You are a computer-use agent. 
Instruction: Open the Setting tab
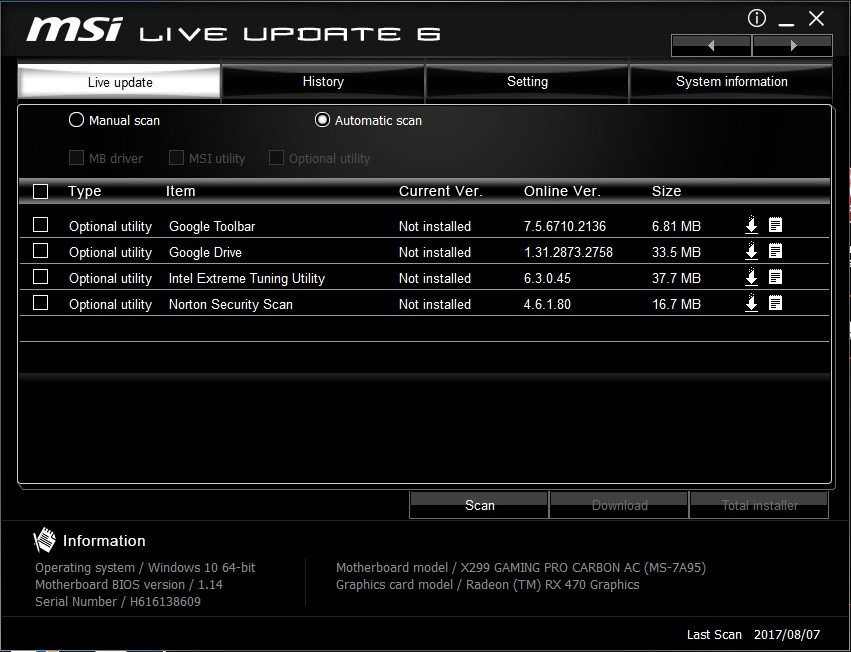click(527, 81)
